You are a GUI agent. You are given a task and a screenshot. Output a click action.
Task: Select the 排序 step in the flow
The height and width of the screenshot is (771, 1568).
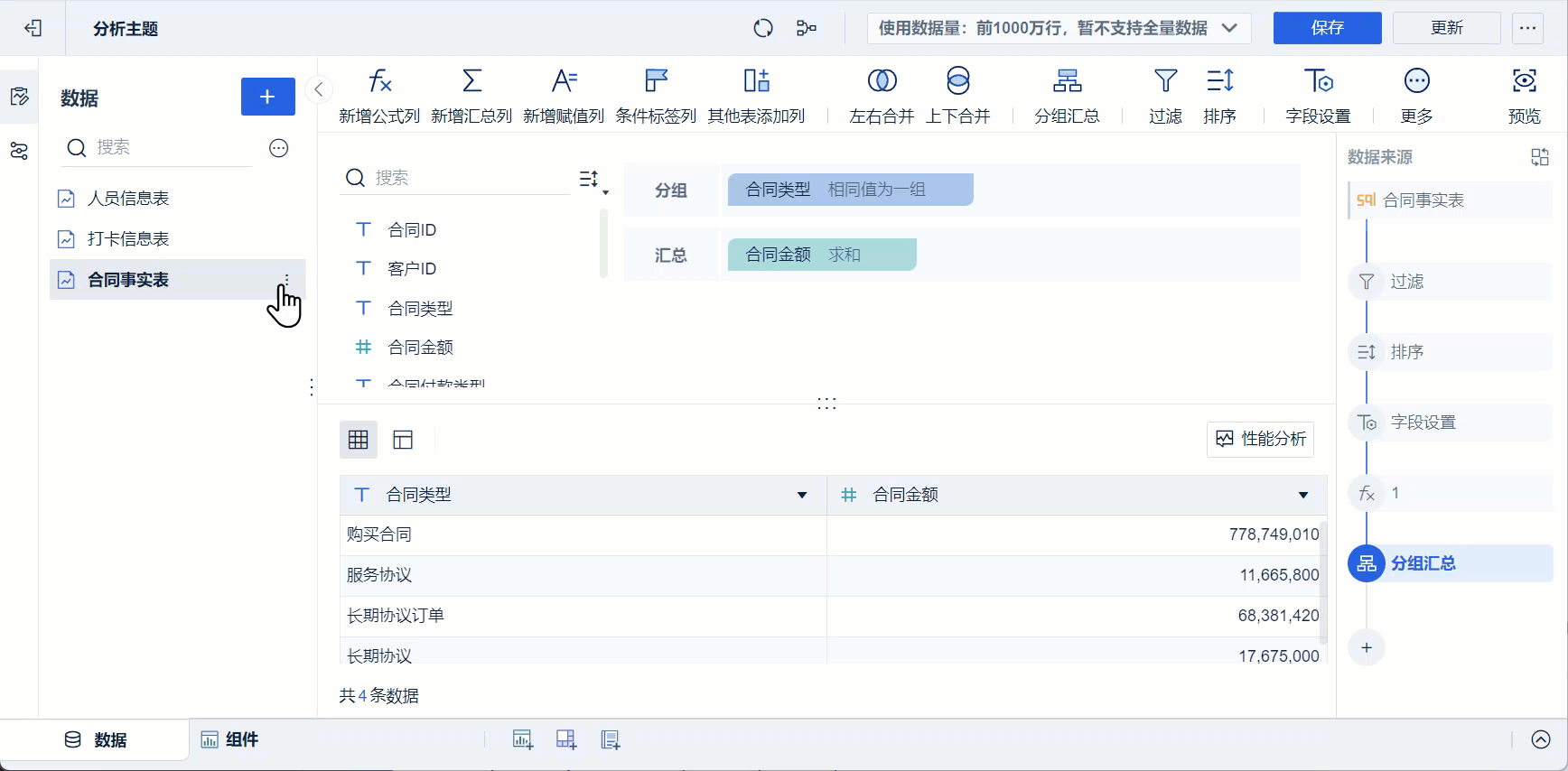(x=1451, y=352)
